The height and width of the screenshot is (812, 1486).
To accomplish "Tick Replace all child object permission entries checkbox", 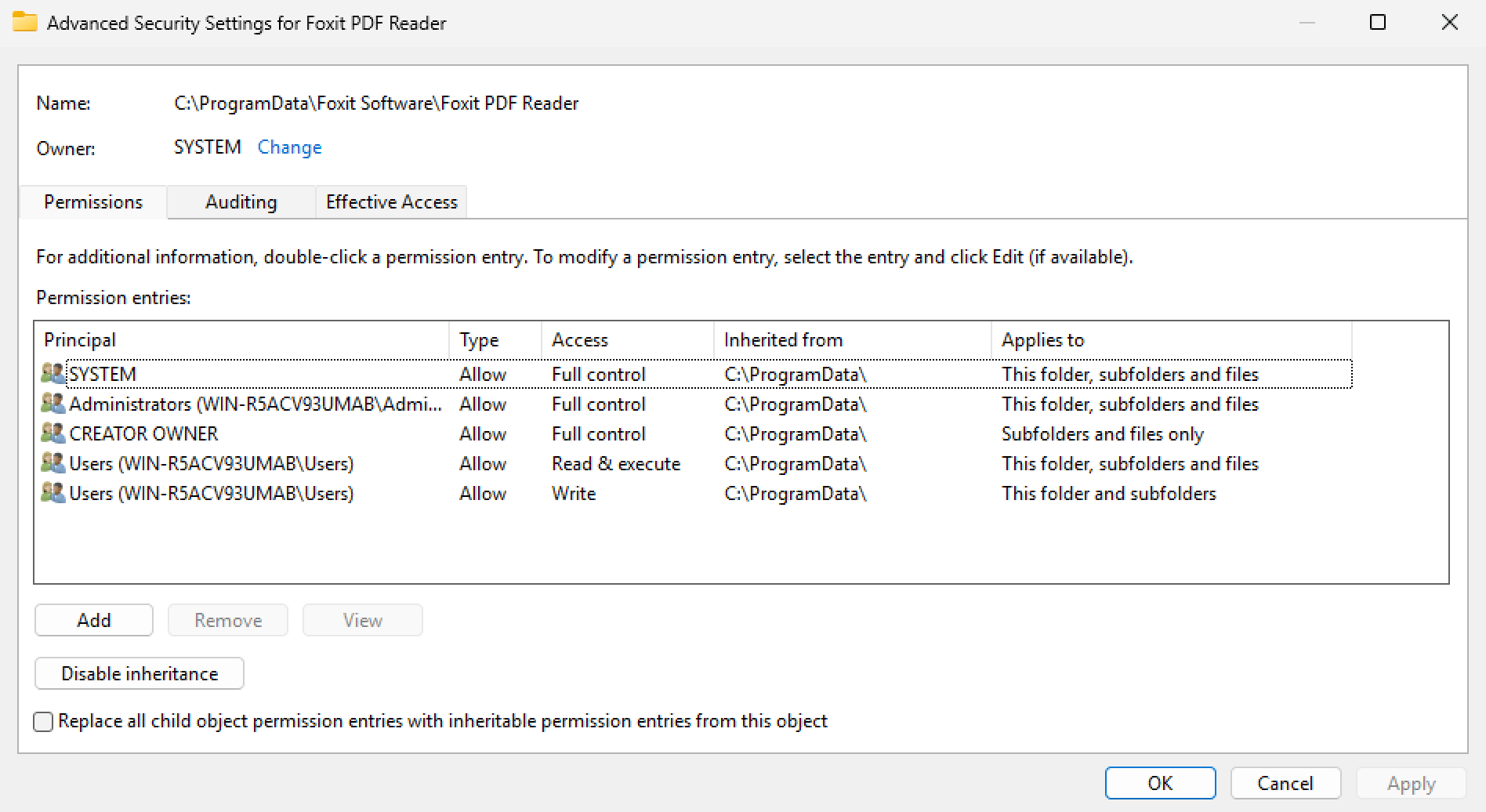I will point(44,721).
